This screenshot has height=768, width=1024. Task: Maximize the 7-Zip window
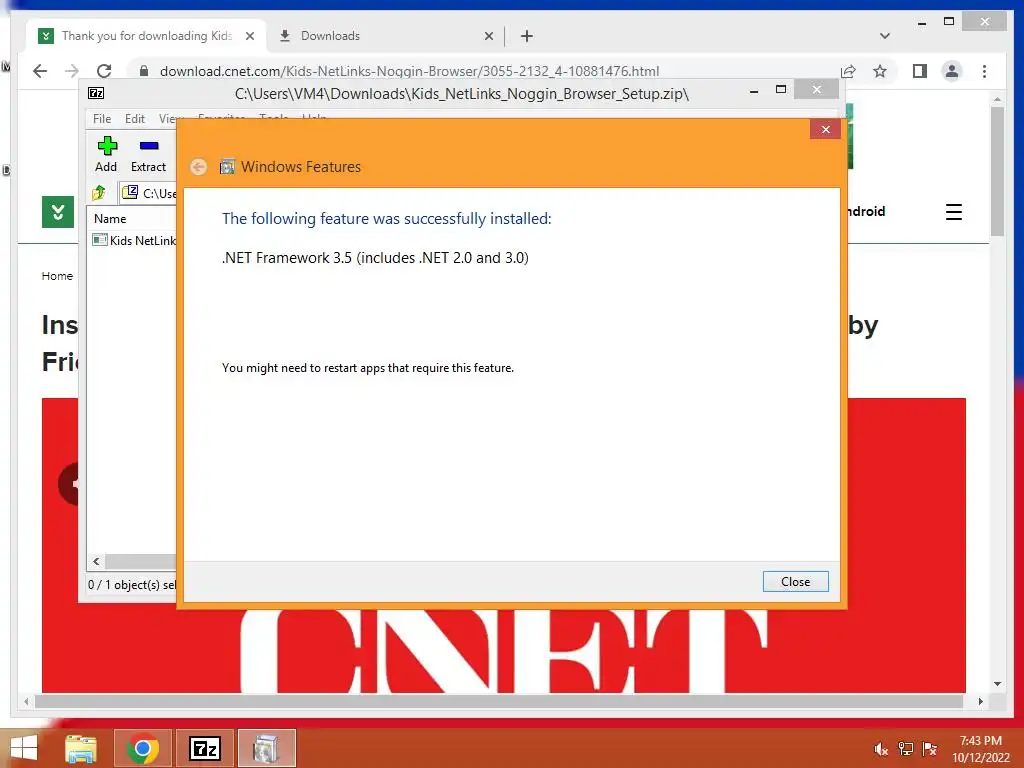780,90
